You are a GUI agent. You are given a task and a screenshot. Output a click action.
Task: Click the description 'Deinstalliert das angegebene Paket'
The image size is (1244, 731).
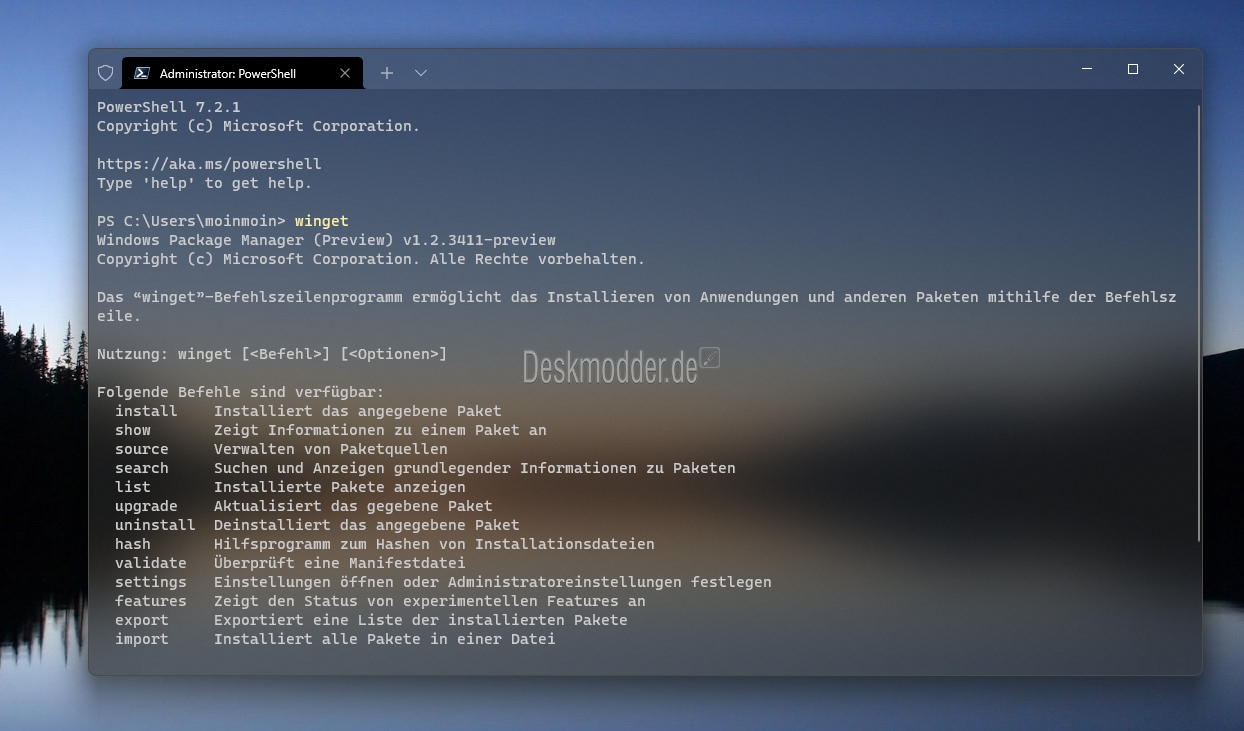tap(367, 525)
